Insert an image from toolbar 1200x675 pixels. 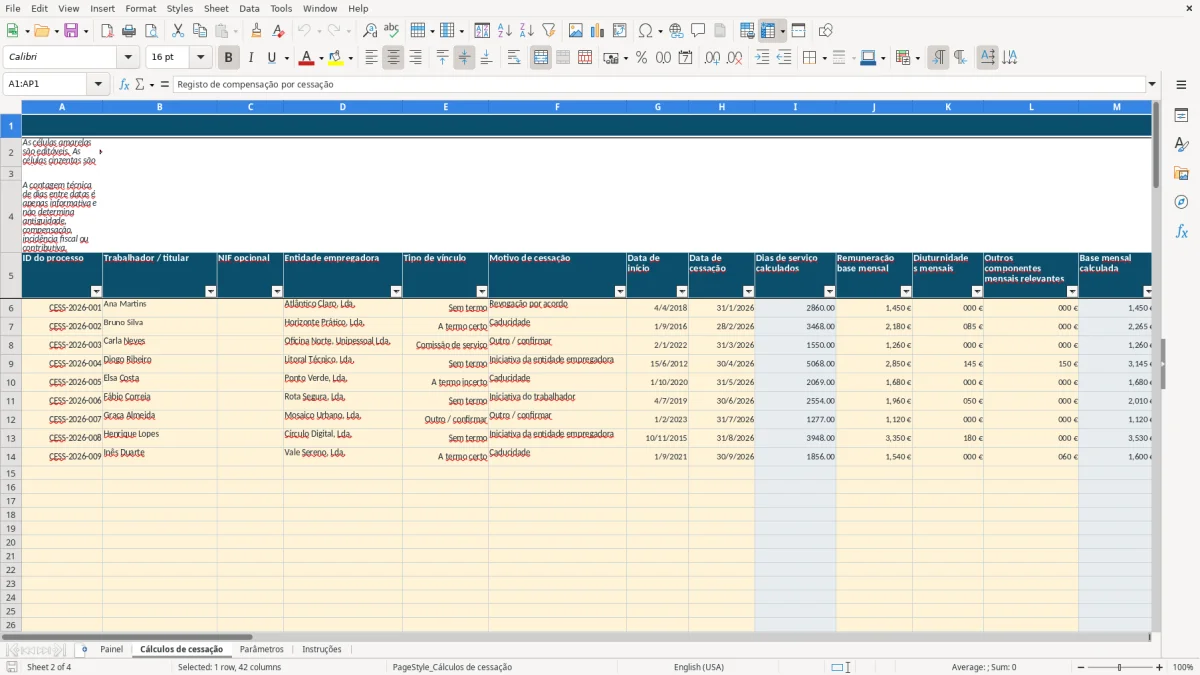click(x=576, y=31)
